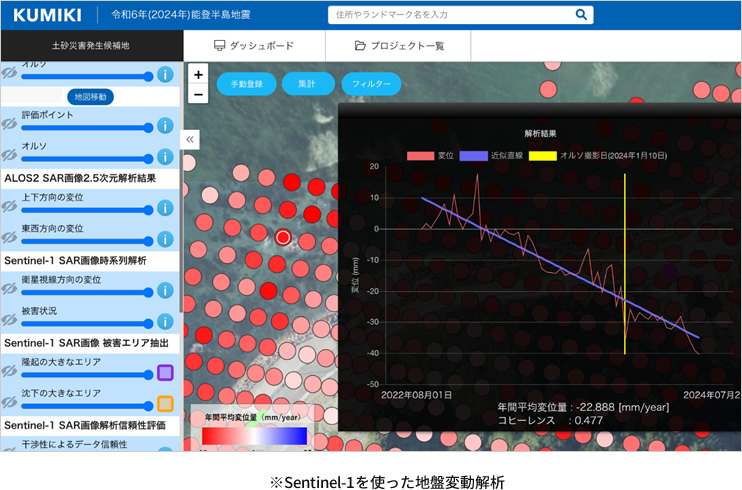
Task: Click the 手動登録 button
Action: point(247,84)
